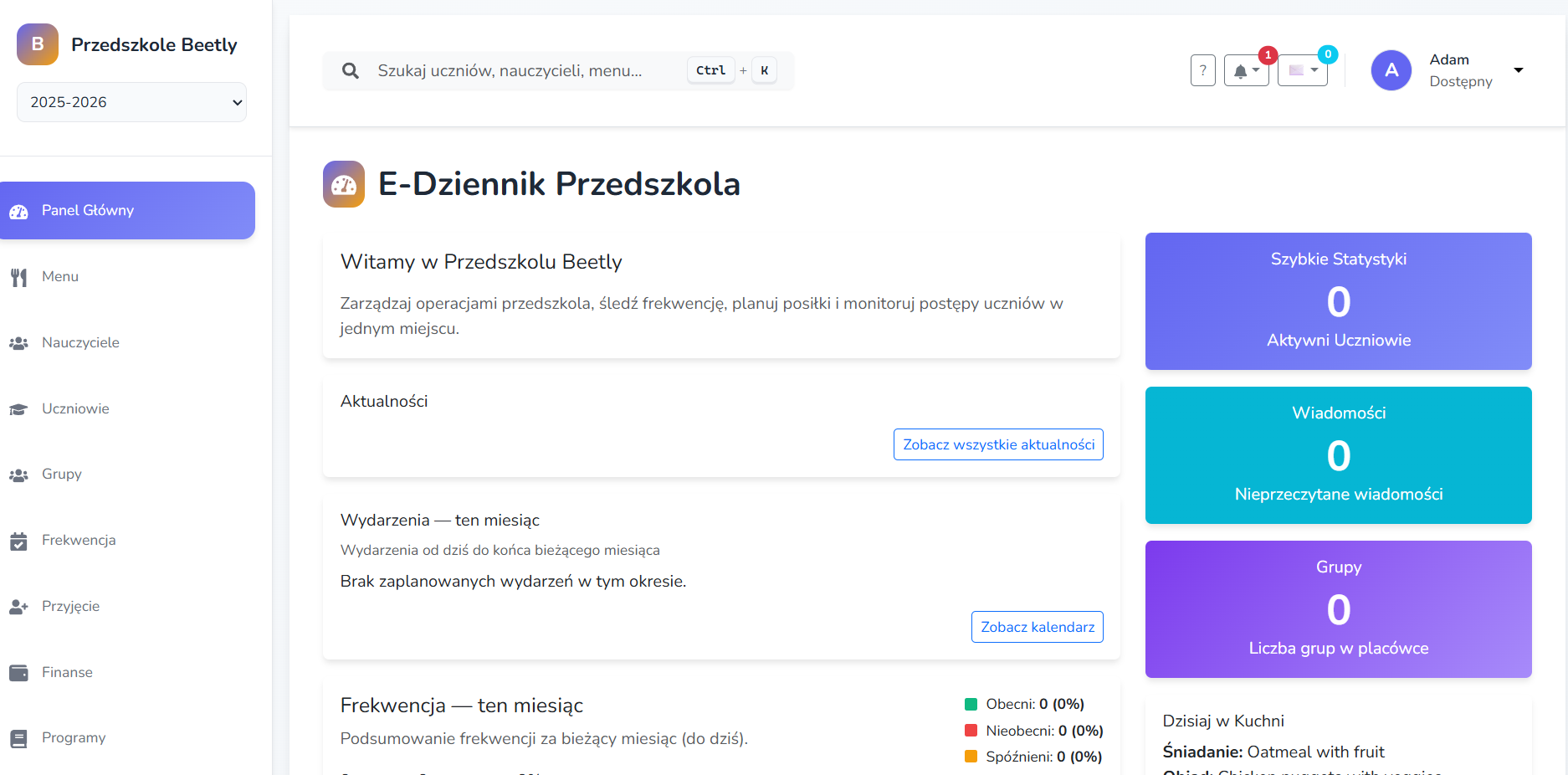Open the school year 2025-2026 dropdown
The width and height of the screenshot is (1568, 775).
click(x=131, y=102)
